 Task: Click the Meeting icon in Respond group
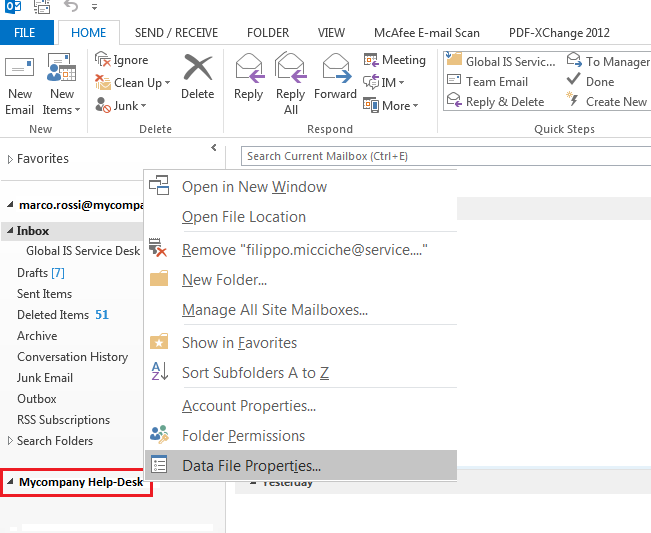371,61
